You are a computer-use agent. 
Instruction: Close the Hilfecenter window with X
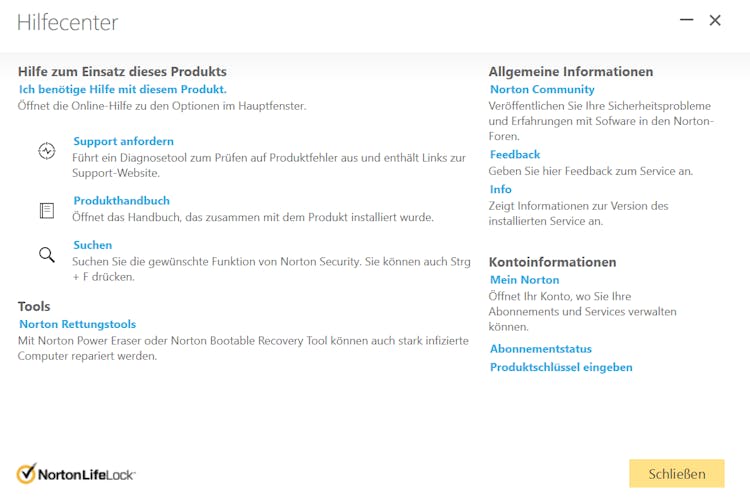(x=715, y=20)
